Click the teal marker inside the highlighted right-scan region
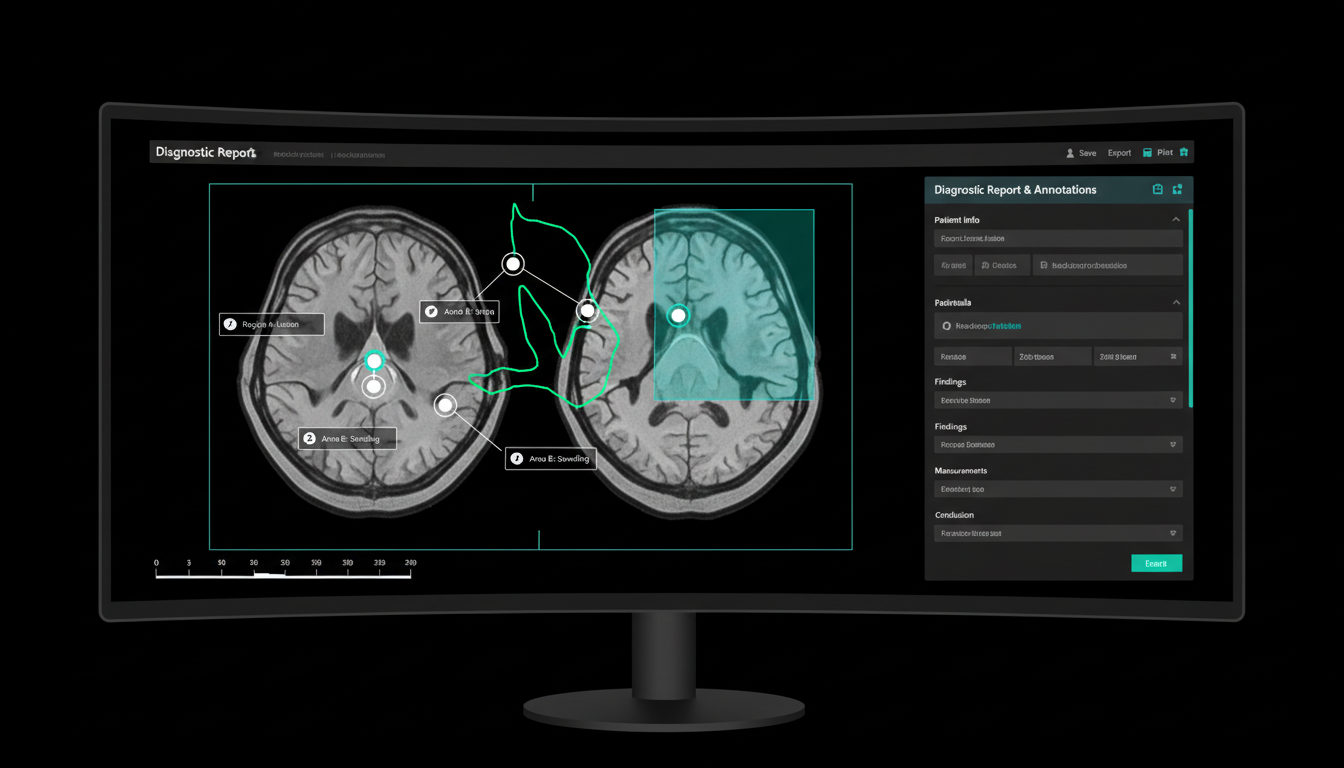The height and width of the screenshot is (768, 1344). point(679,316)
